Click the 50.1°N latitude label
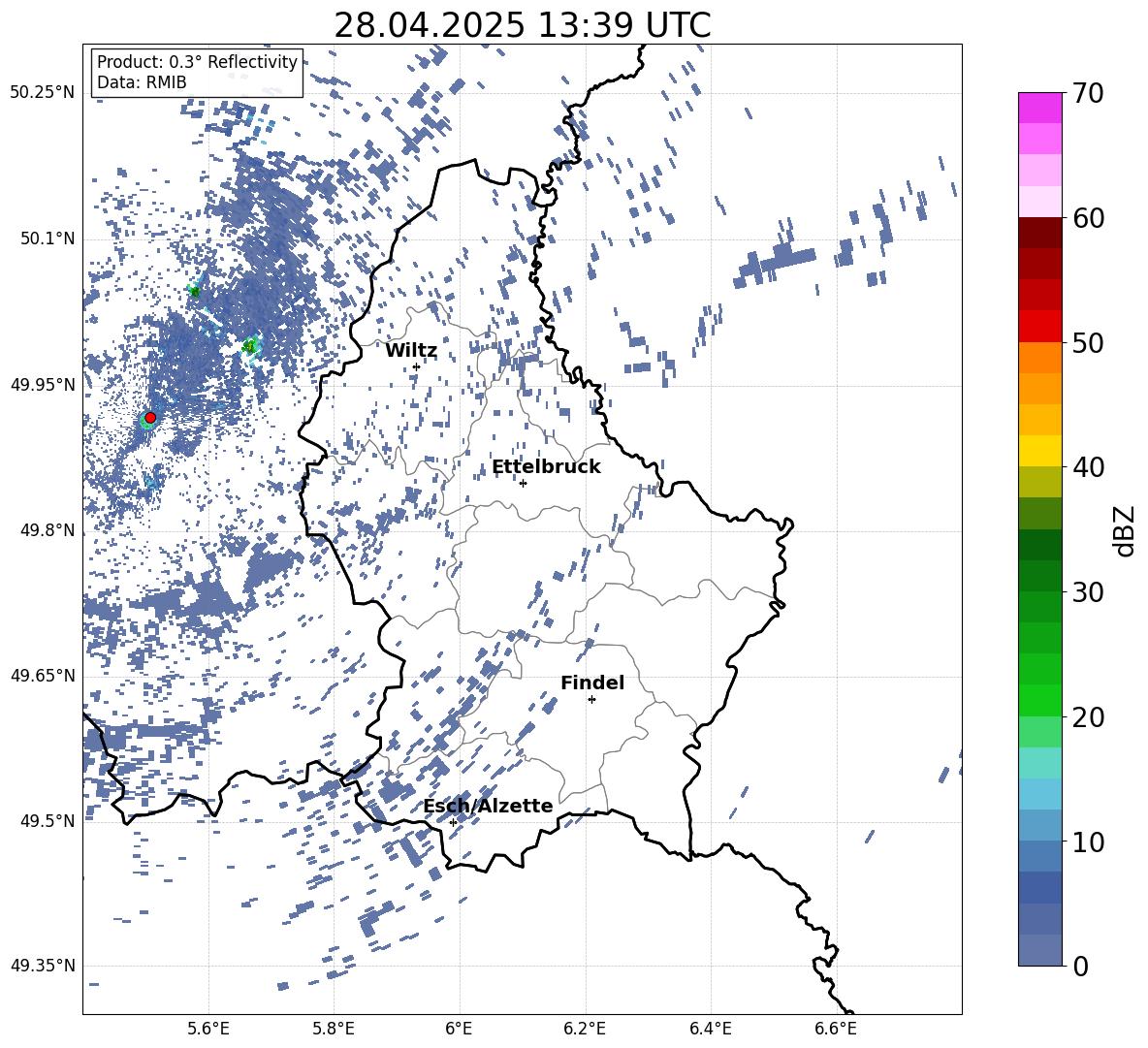Screen dimensions: 1148x1048 coord(47,239)
